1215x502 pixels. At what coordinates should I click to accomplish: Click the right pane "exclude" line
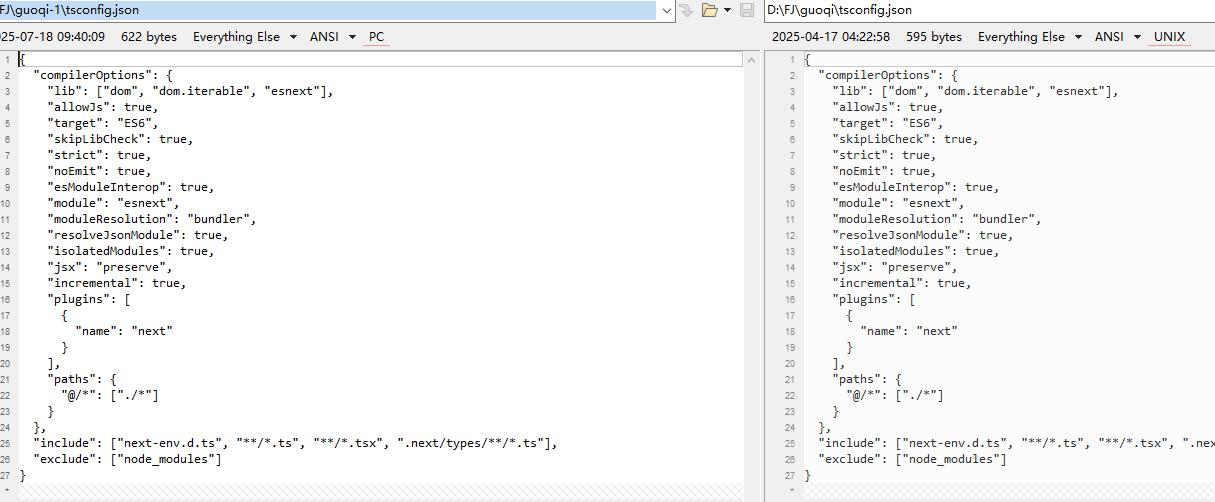pos(912,459)
